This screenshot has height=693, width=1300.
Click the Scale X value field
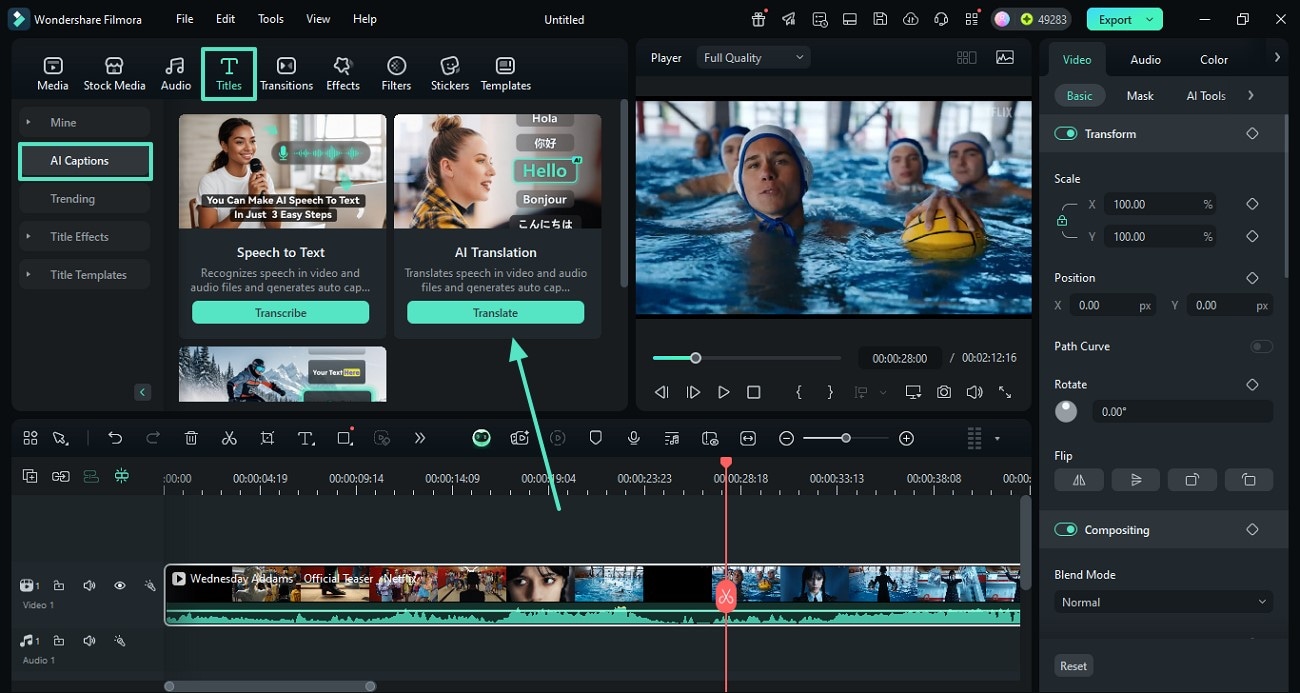pos(1161,204)
